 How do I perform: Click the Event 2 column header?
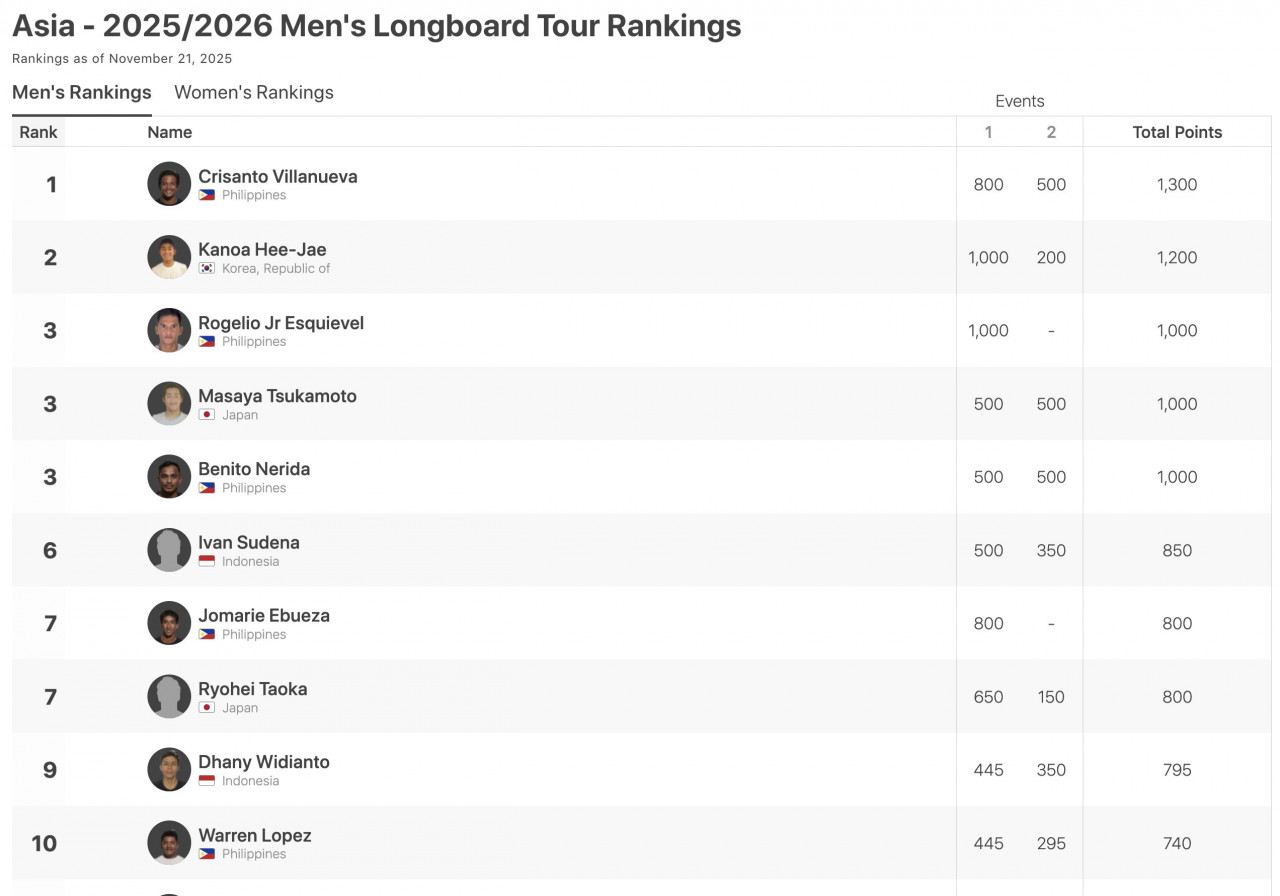[x=1051, y=132]
